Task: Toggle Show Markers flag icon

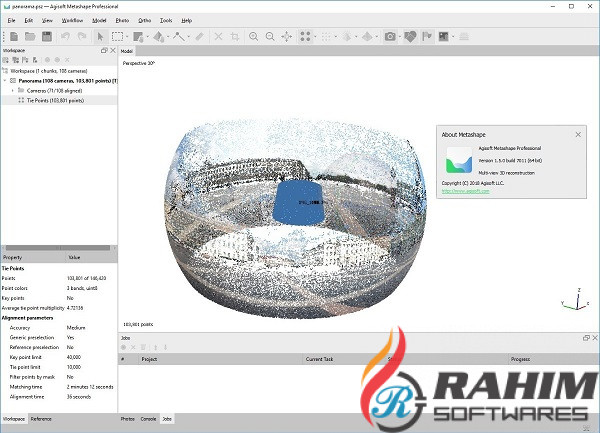Action: (427, 37)
